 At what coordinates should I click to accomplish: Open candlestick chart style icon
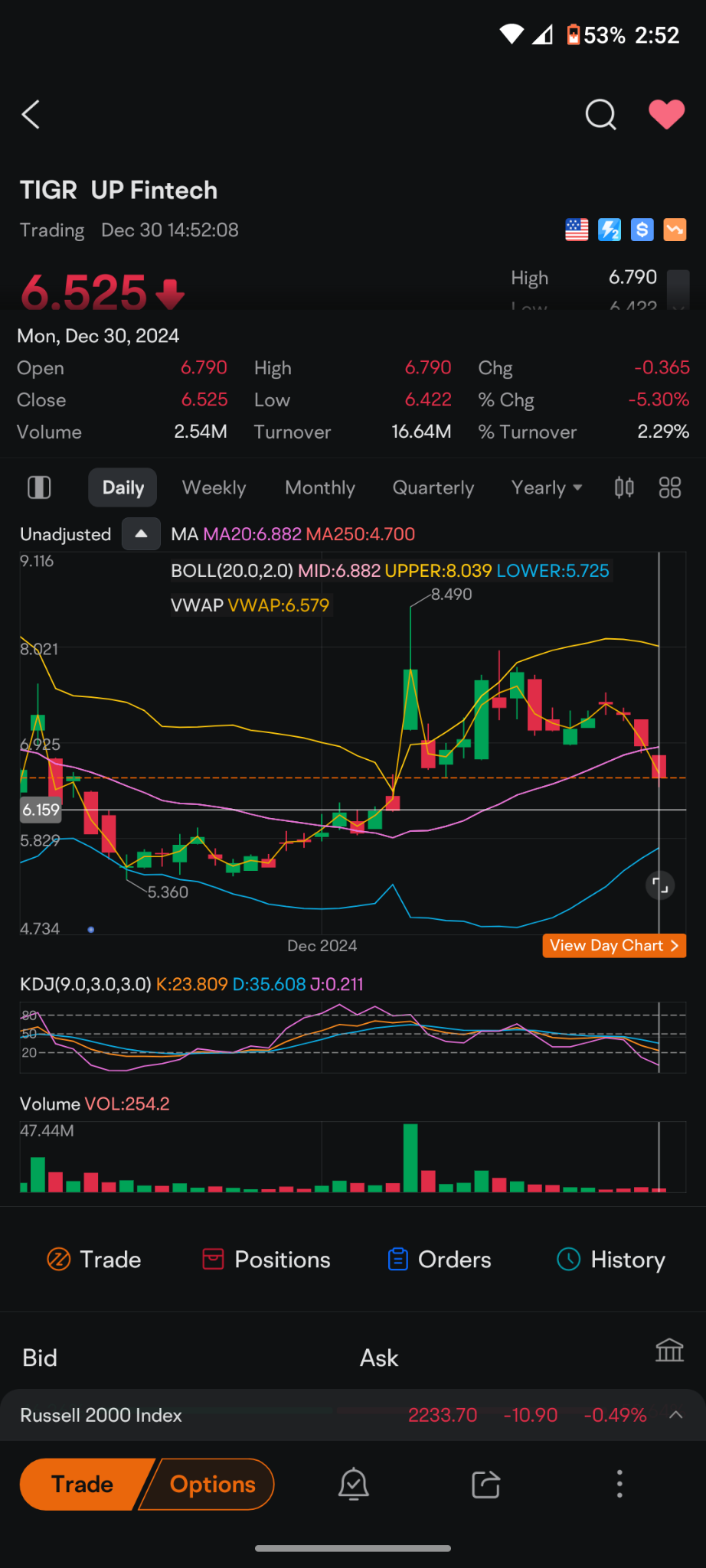(x=624, y=487)
